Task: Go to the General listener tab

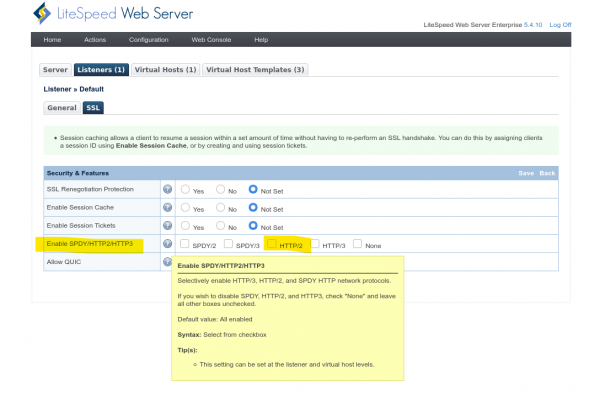Action: click(61, 107)
